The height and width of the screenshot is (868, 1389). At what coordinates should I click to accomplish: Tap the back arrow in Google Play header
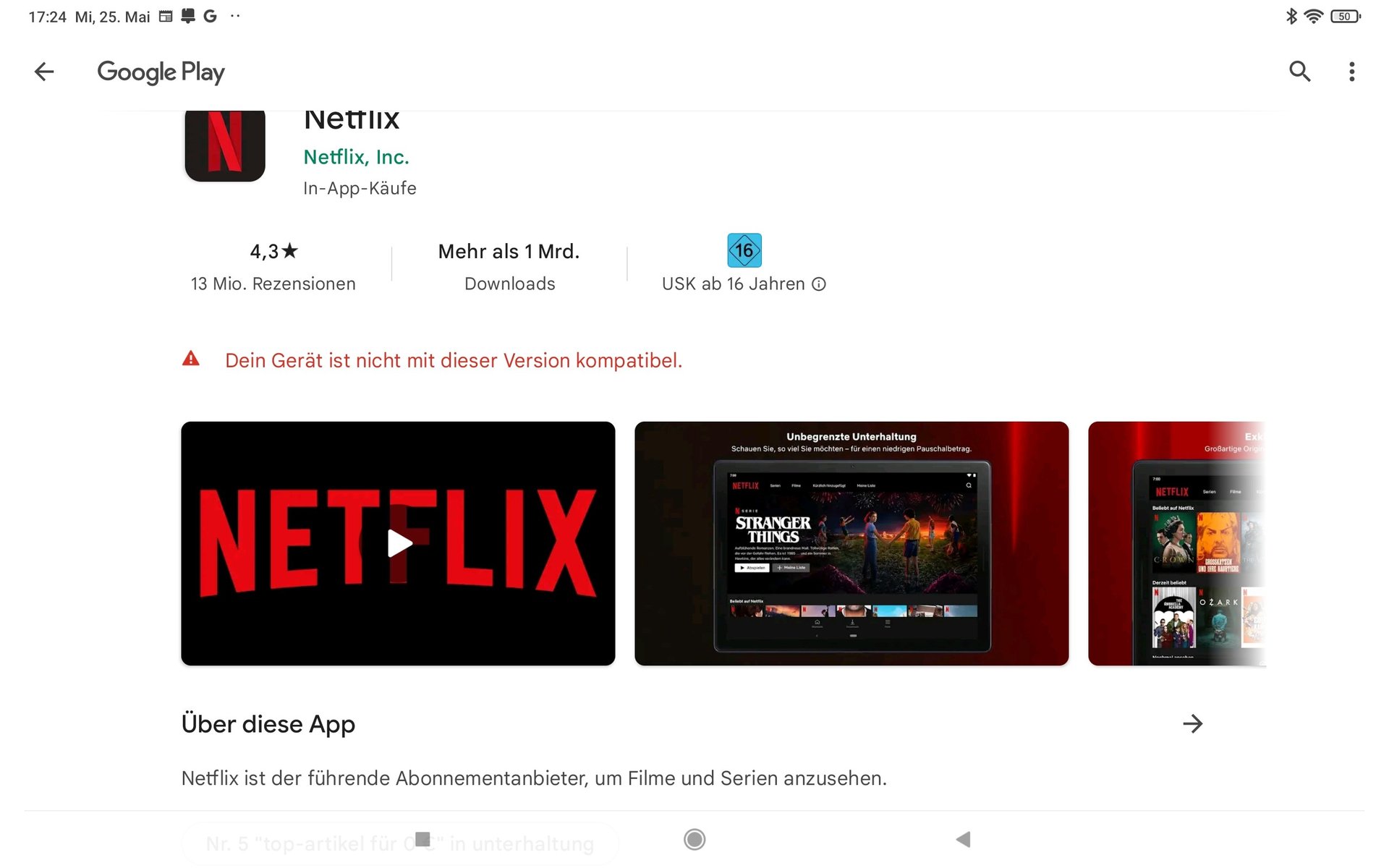click(x=44, y=72)
